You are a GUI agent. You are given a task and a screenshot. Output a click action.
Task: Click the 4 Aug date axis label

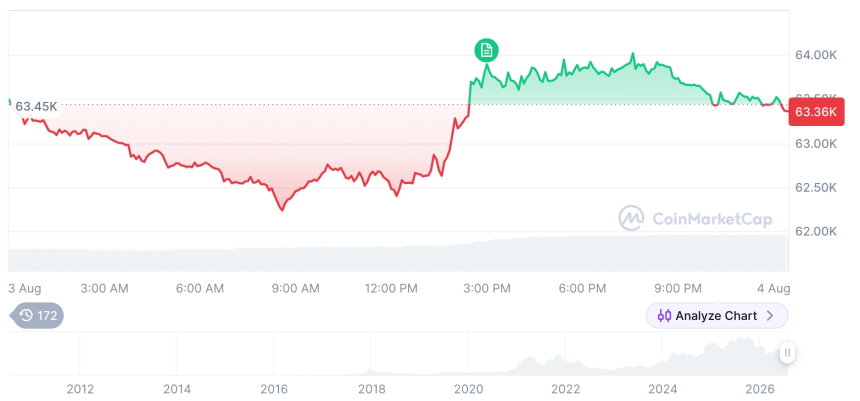click(x=772, y=288)
